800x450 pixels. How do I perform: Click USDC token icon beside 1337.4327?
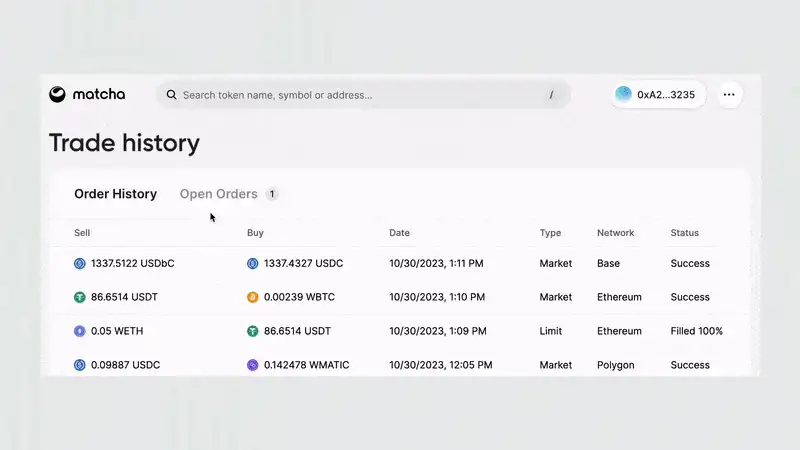pyautogui.click(x=253, y=263)
